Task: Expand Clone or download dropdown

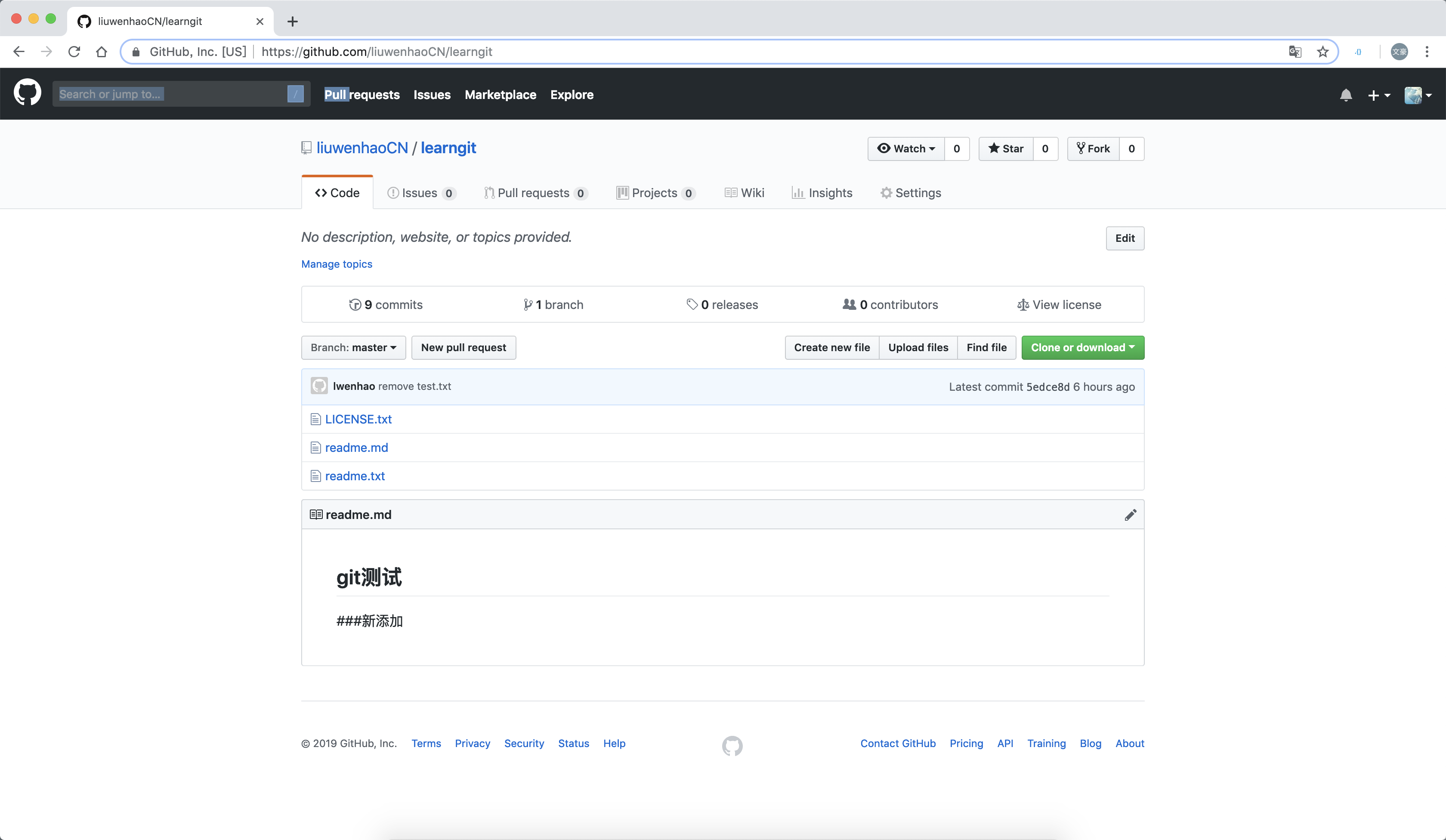Action: tap(1083, 347)
